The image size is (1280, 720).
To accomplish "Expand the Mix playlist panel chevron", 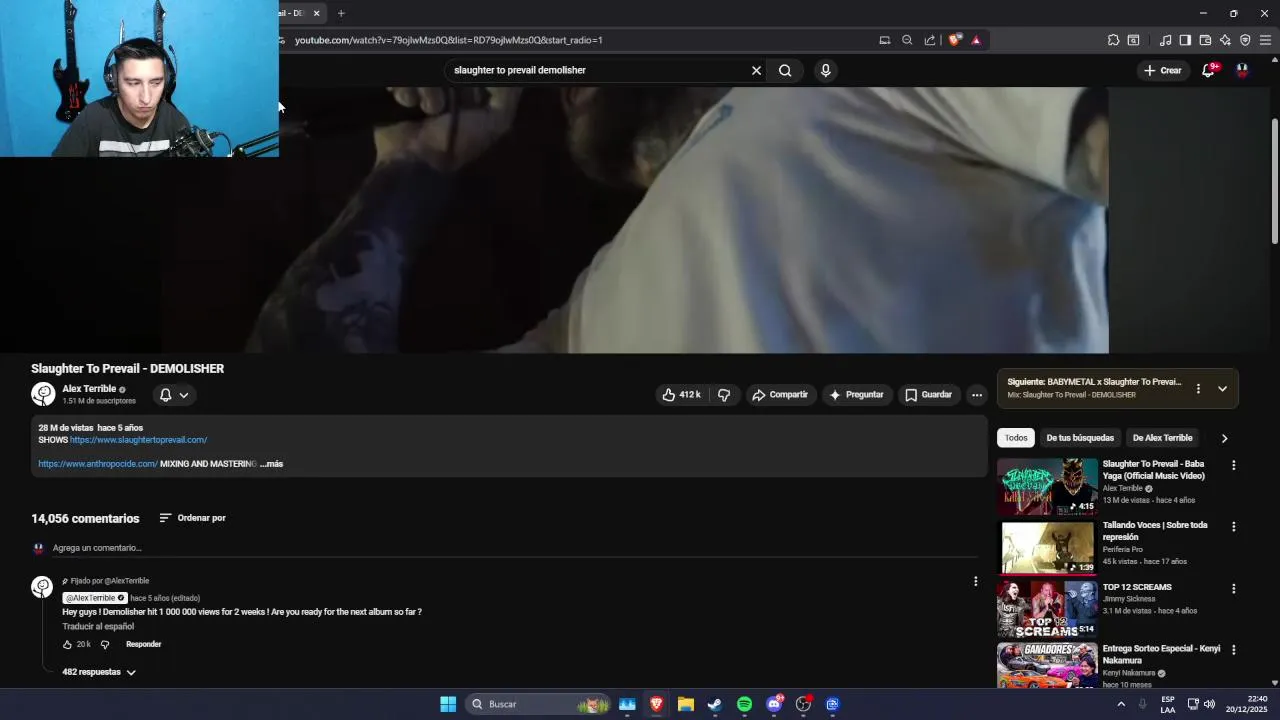I will [1222, 389].
